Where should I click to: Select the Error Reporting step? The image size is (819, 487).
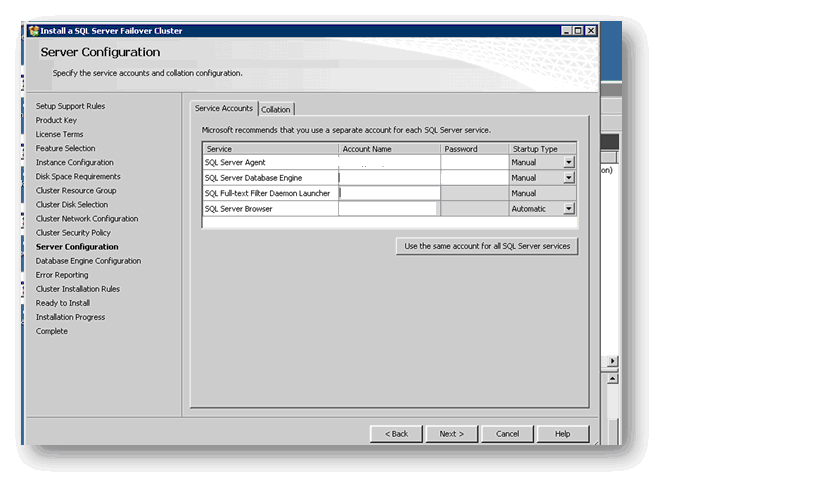pos(62,275)
